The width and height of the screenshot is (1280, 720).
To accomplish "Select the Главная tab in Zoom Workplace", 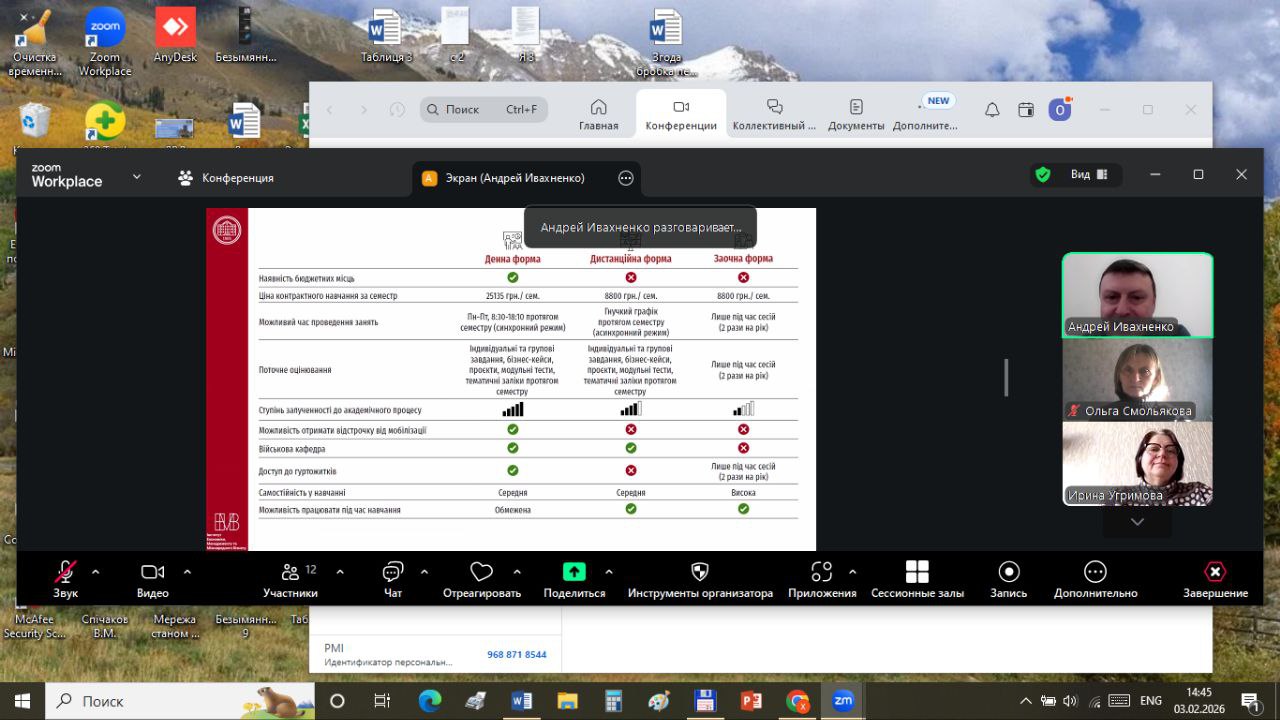I will point(598,114).
